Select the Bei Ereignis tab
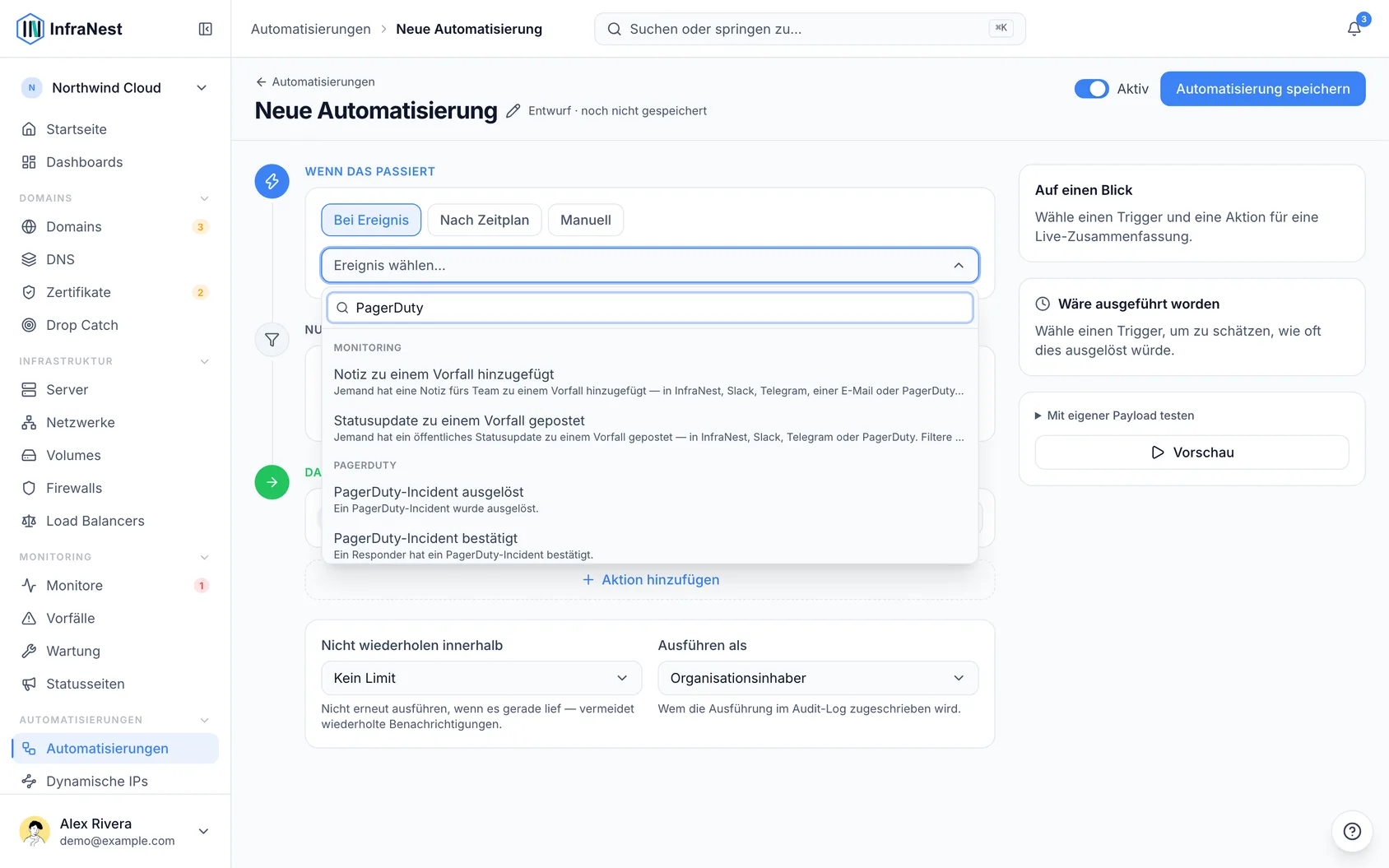 (x=371, y=220)
